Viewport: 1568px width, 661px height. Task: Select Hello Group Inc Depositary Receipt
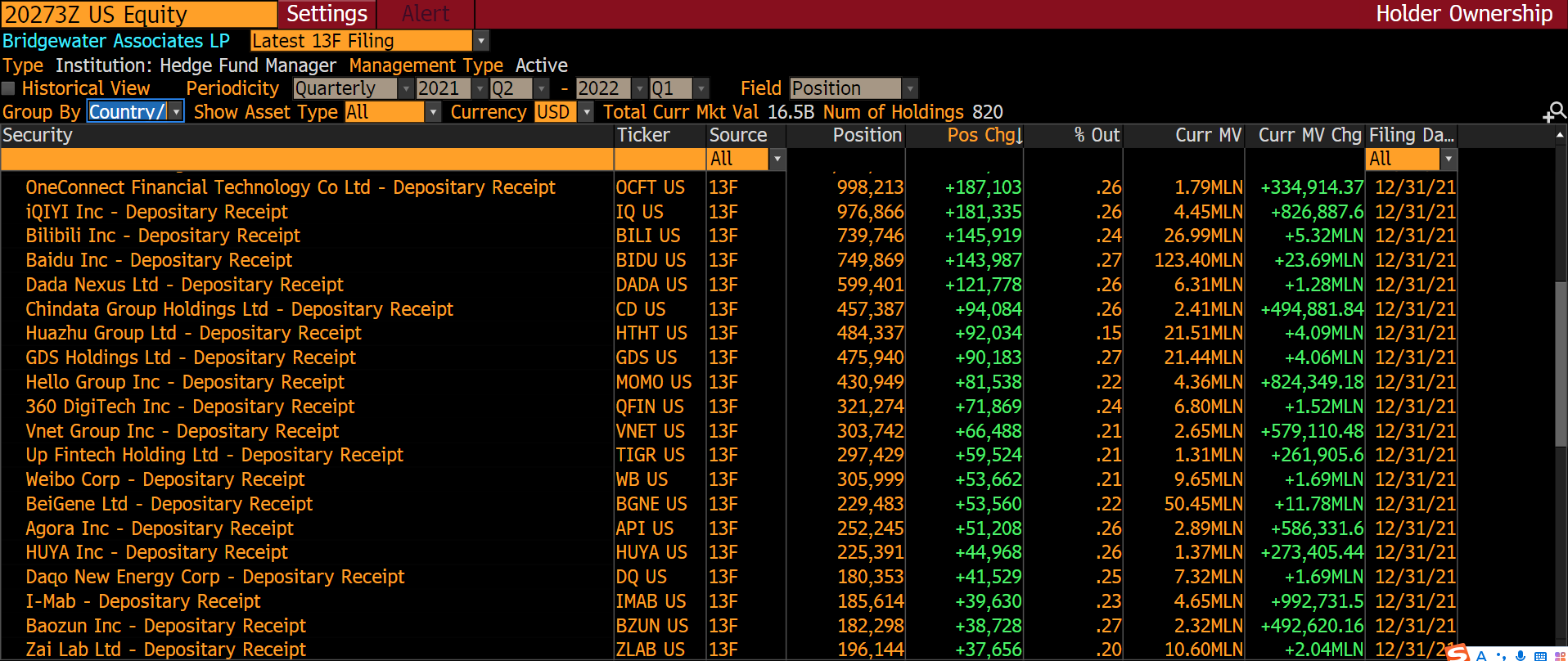point(185,382)
